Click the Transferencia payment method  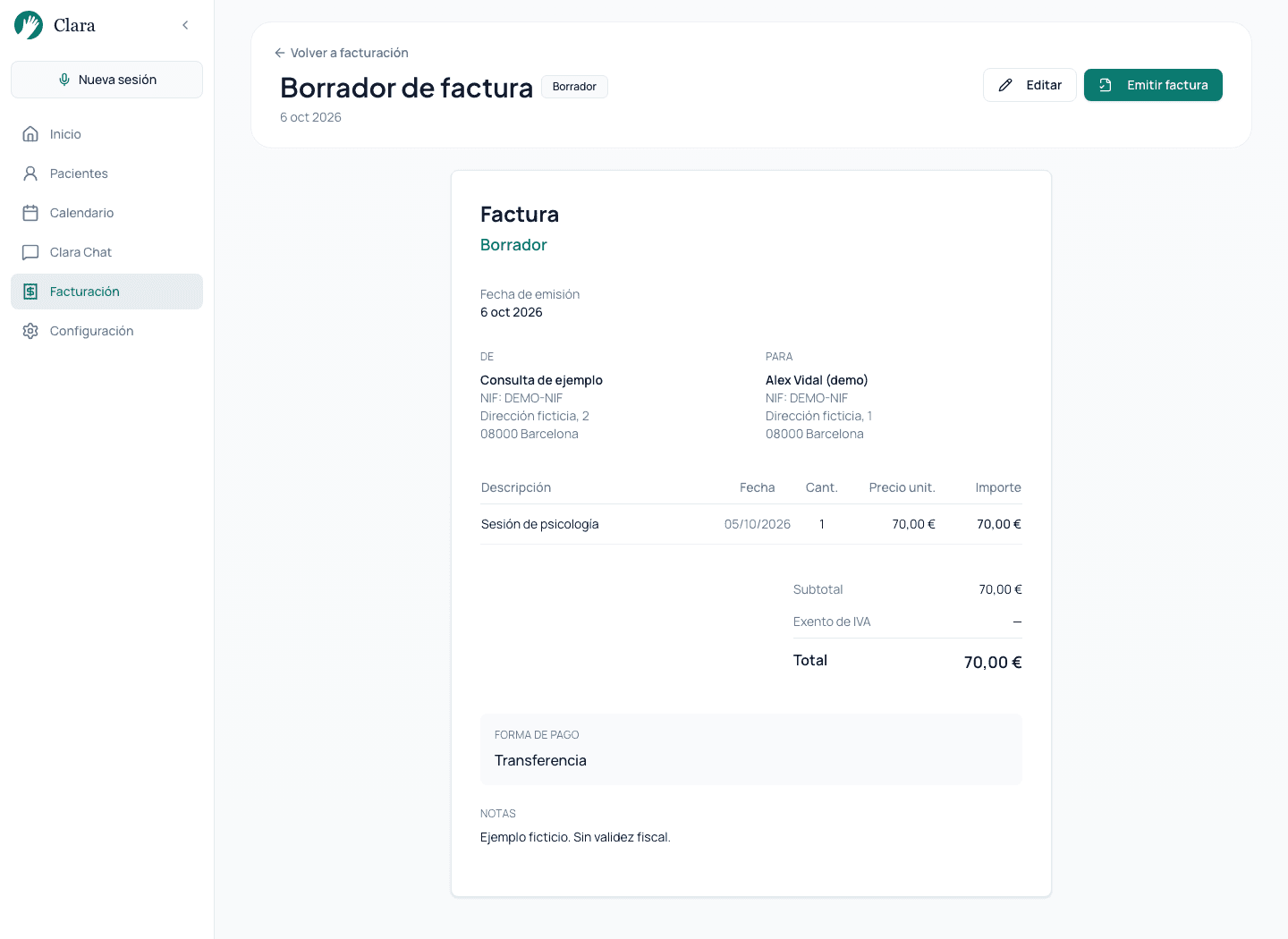[540, 760]
